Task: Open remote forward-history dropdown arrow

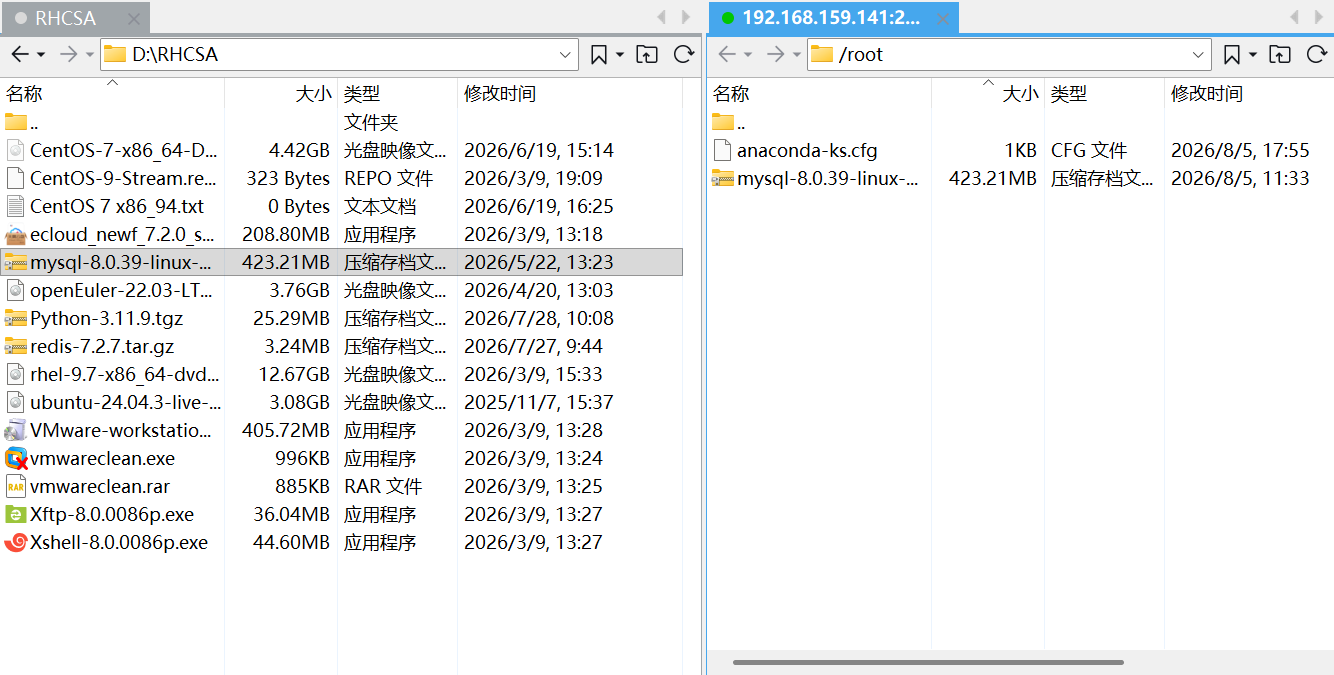Action: pyautogui.click(x=797, y=55)
